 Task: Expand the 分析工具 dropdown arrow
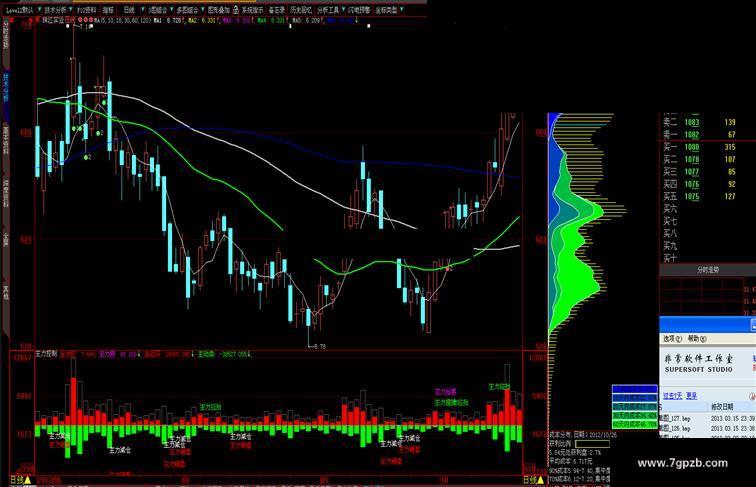[343, 9]
